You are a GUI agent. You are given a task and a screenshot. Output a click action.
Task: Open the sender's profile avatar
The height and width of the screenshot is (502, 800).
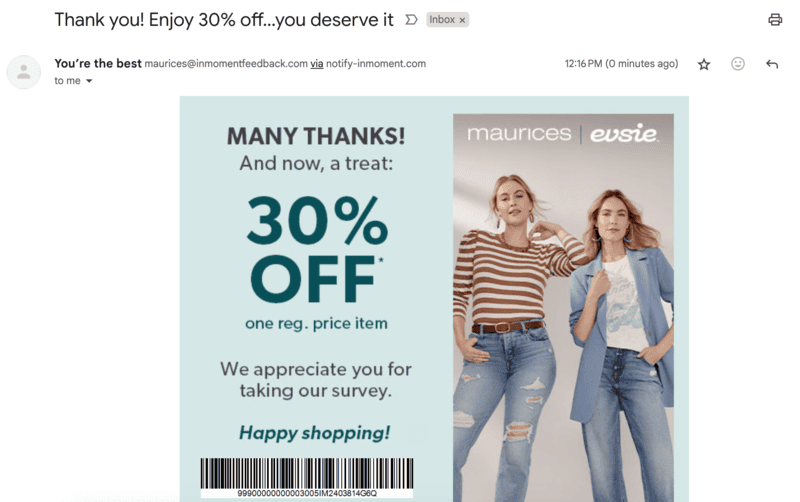(23, 72)
